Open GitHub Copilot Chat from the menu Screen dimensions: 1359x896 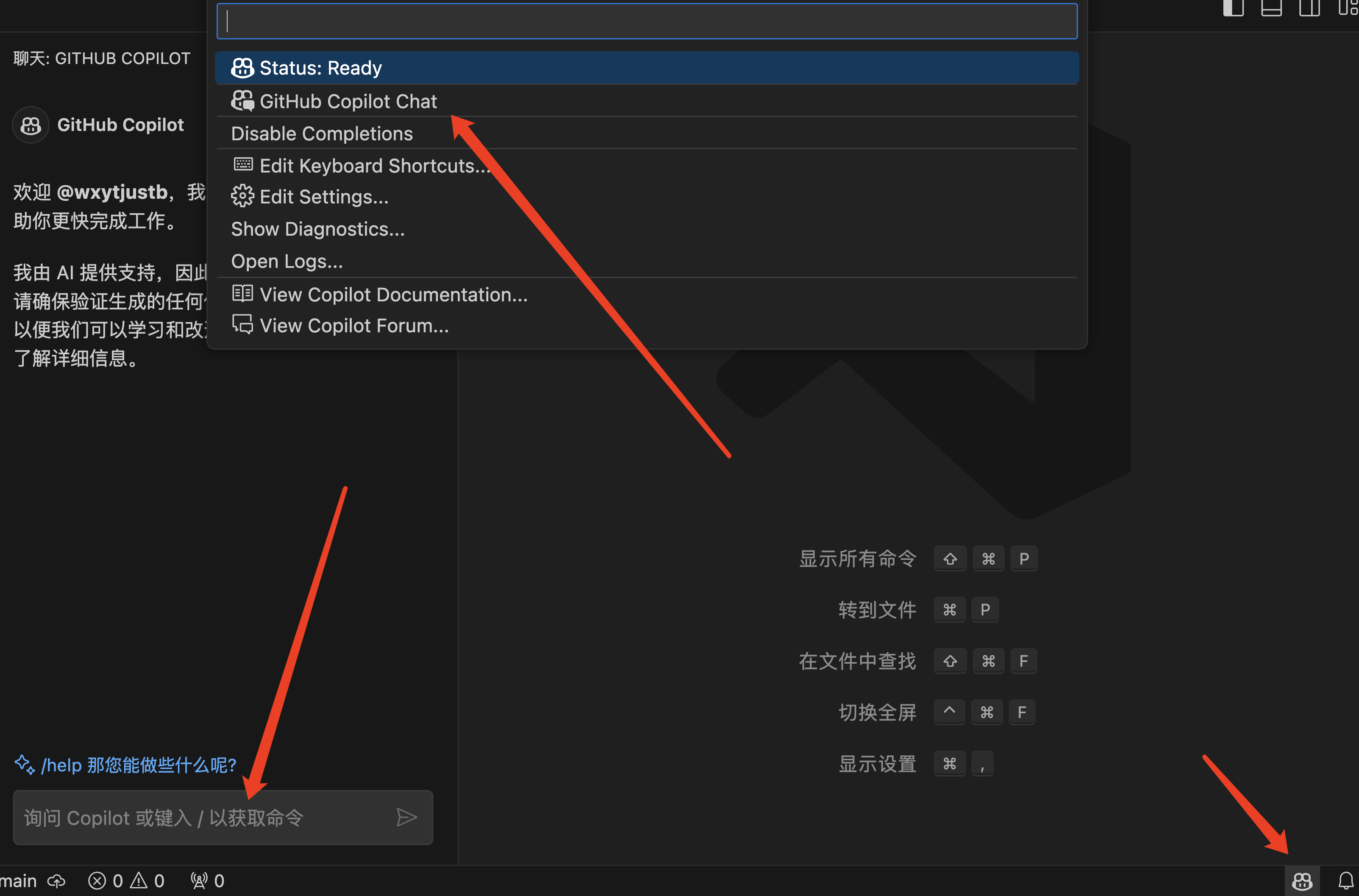[x=647, y=101]
